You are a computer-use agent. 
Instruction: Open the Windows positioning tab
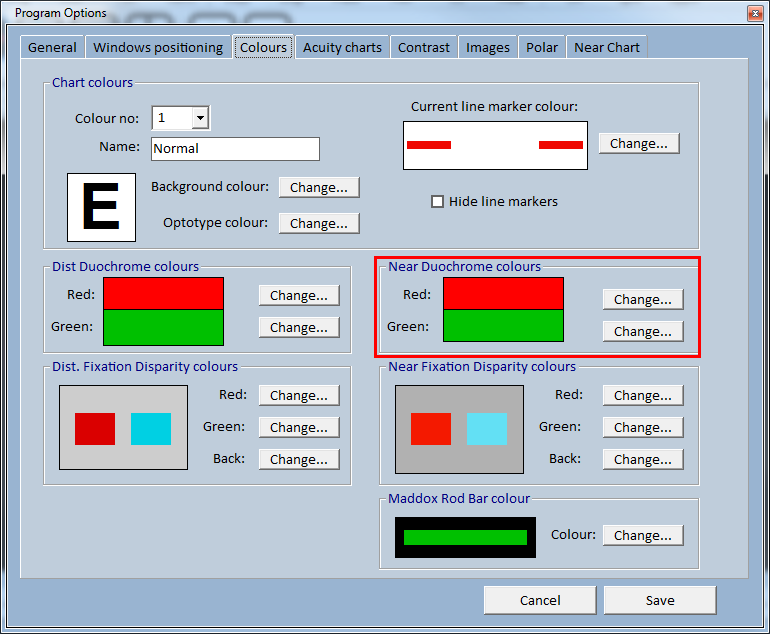(x=158, y=47)
